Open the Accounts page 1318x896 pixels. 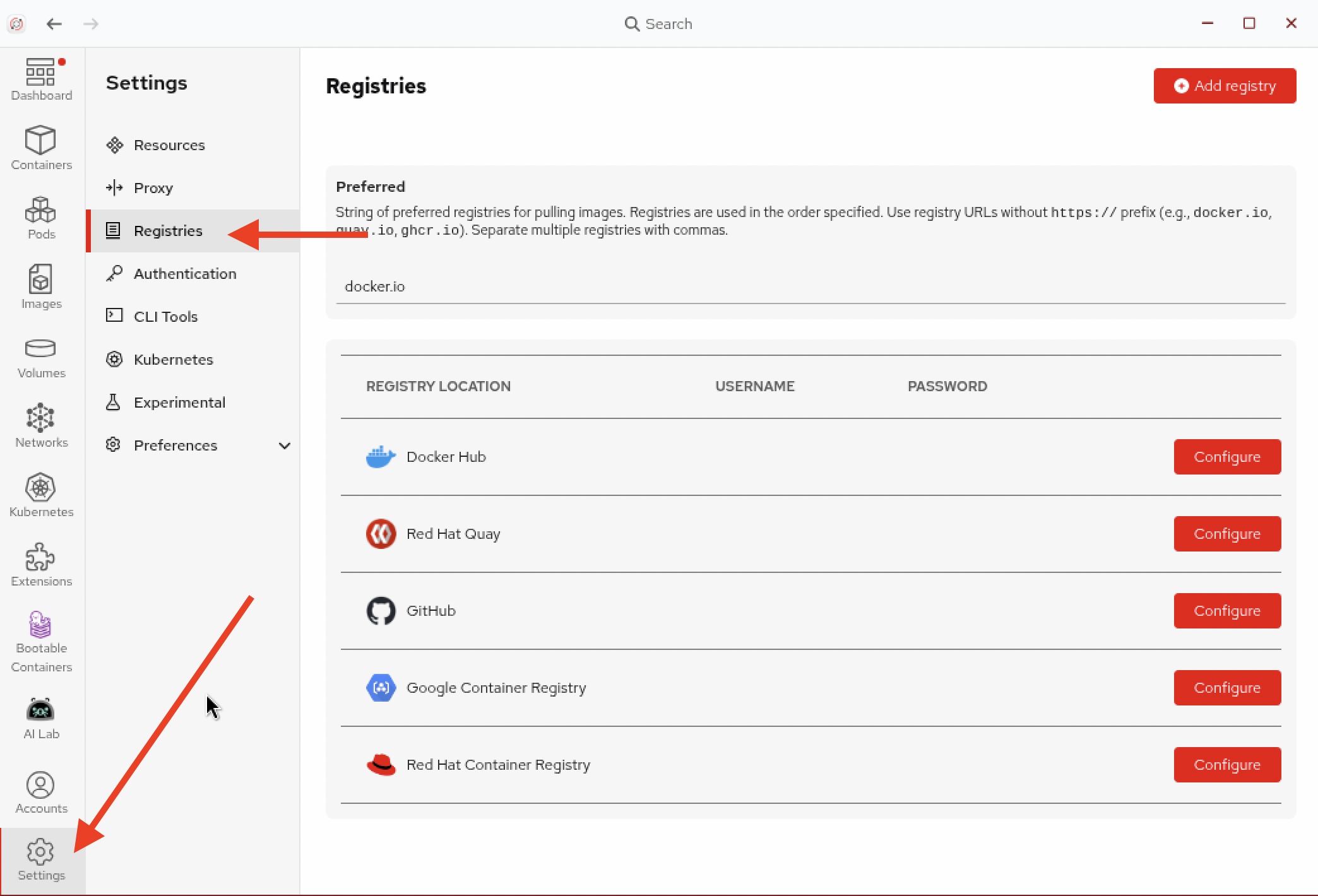pos(41,793)
